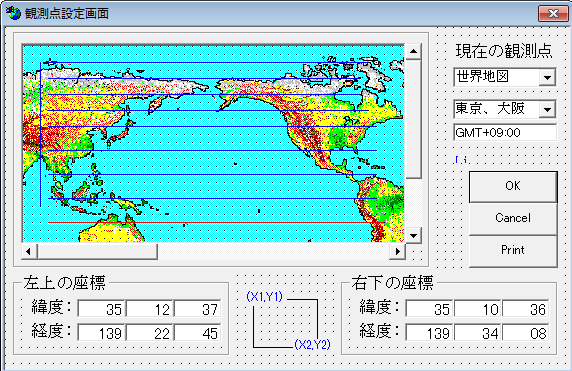Click the Cancel button
Viewport: 572px width, 371px height.
click(513, 218)
